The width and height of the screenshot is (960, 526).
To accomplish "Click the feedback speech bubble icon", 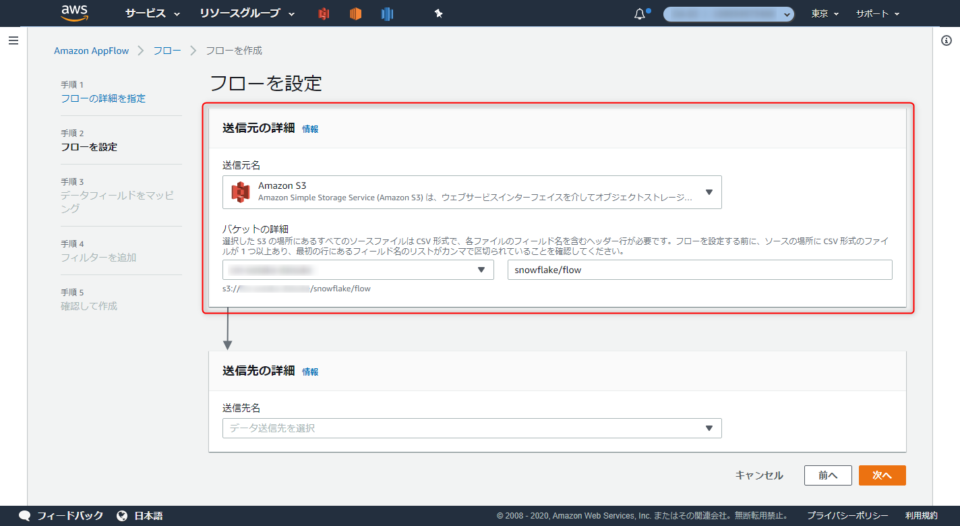I will click(x=24, y=516).
